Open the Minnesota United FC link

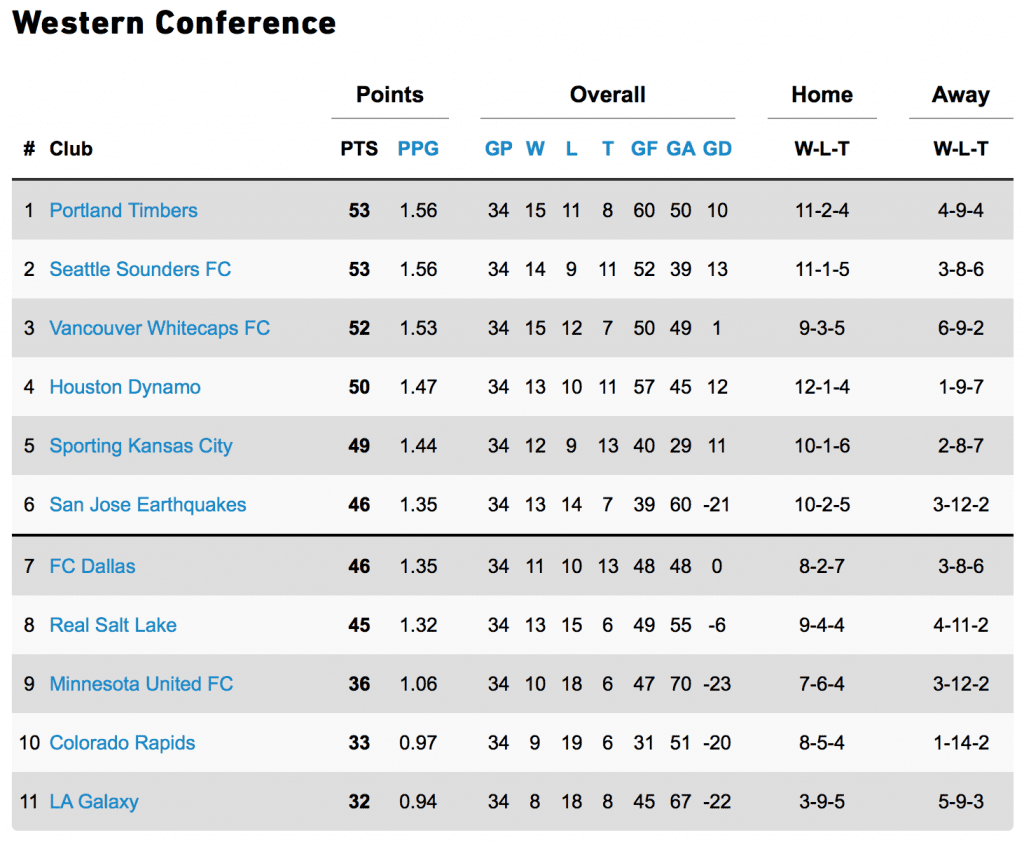142,683
